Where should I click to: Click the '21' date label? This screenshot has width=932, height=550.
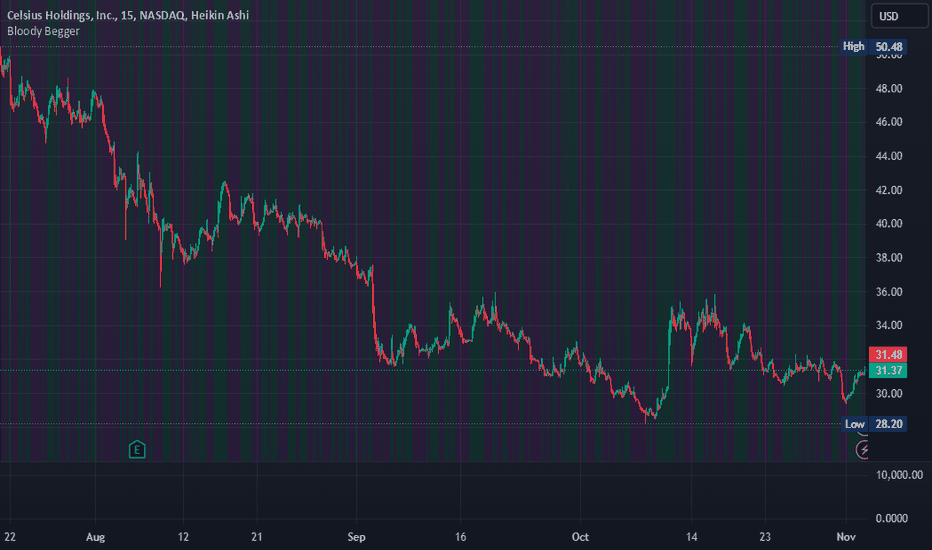click(257, 537)
